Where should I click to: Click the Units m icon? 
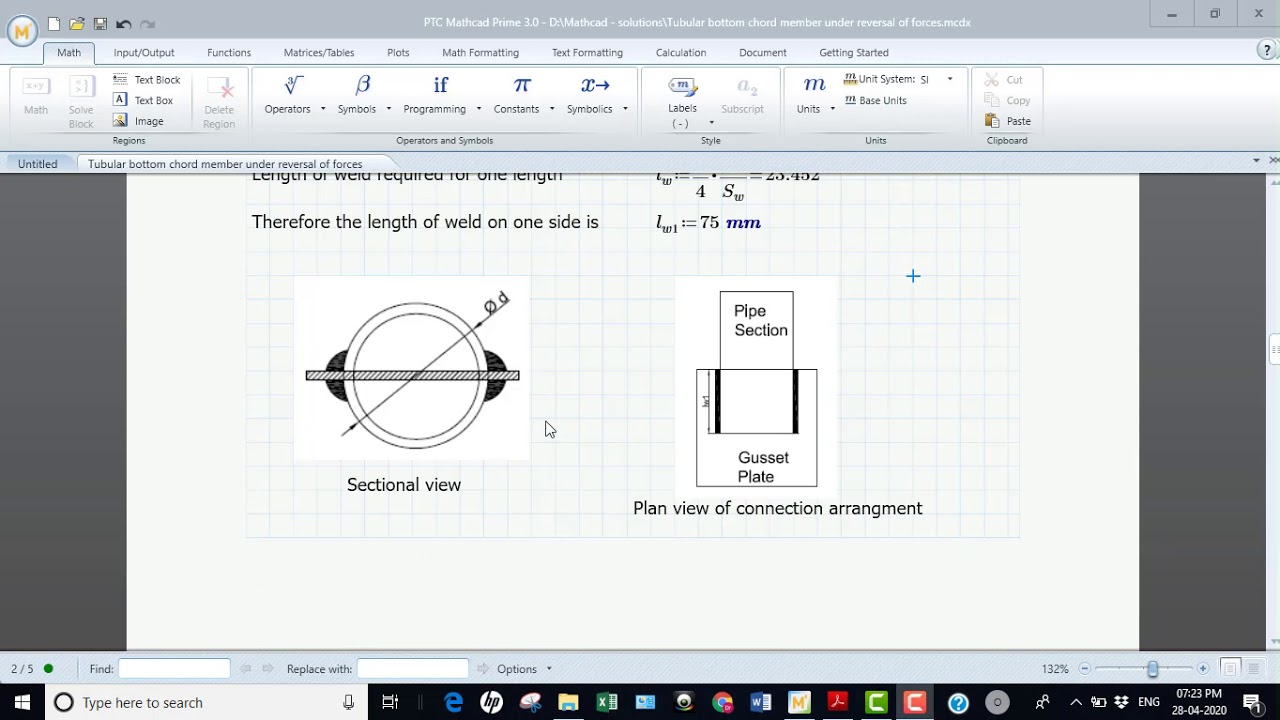(x=814, y=86)
